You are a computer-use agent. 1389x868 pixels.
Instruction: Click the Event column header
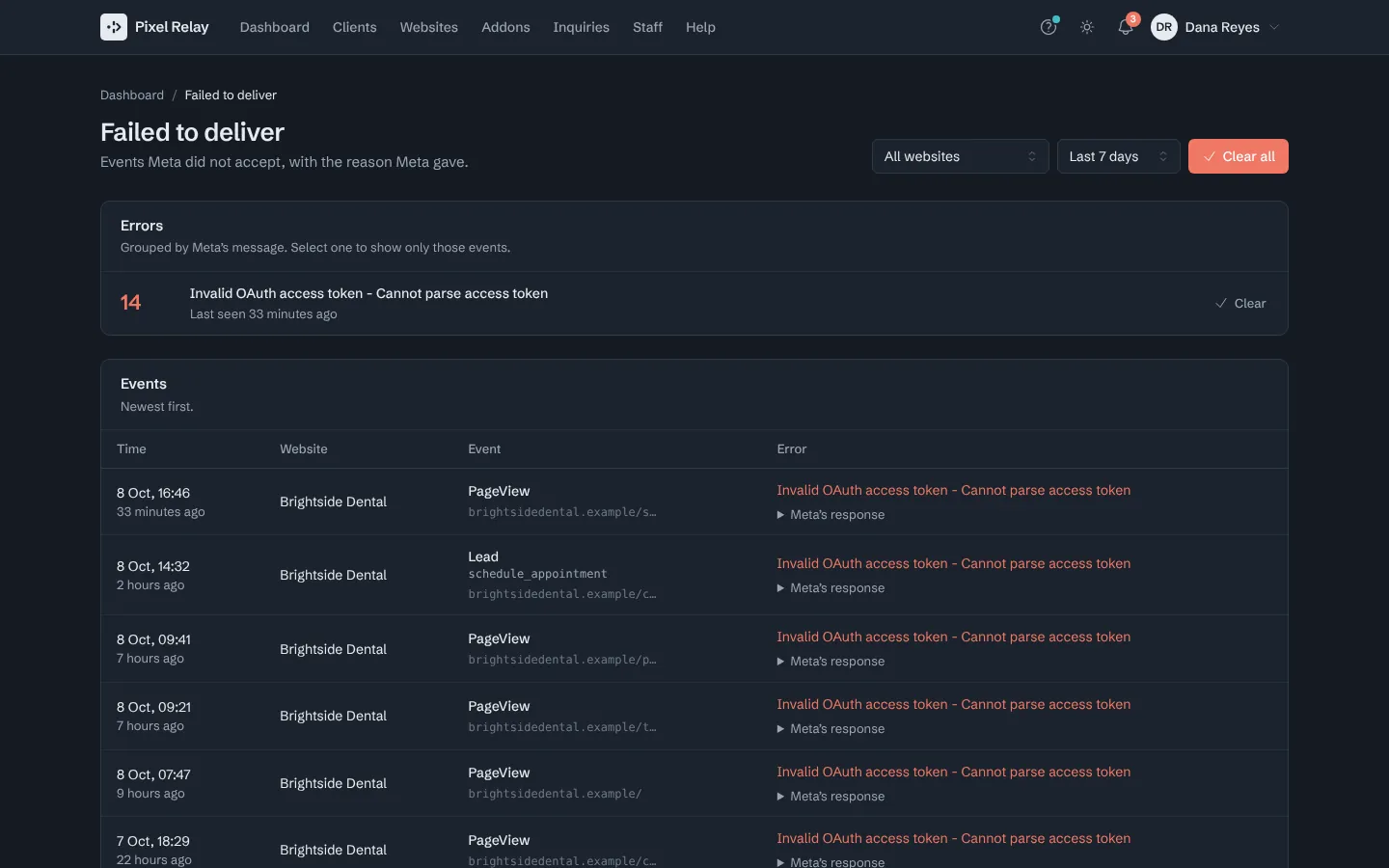tap(484, 449)
